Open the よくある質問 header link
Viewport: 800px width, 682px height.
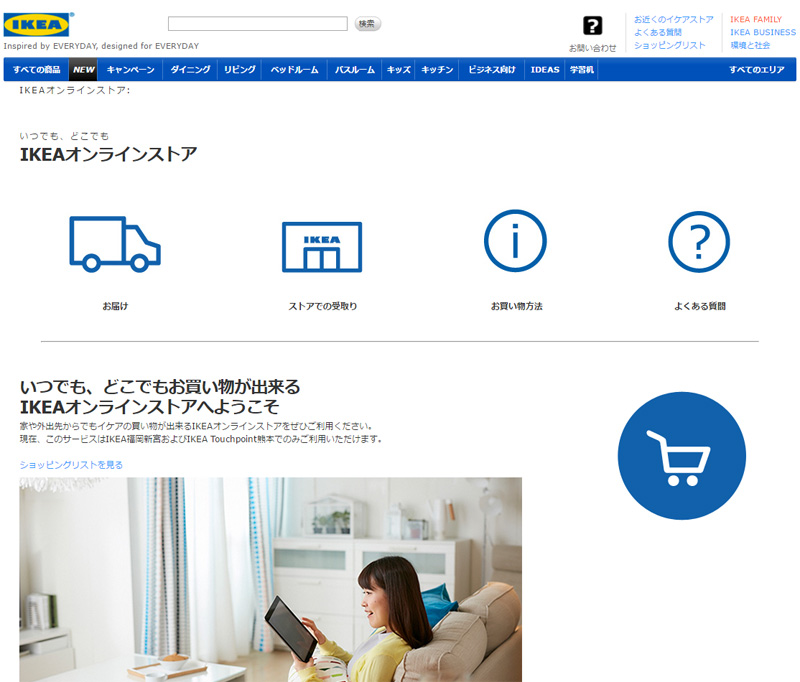658,32
